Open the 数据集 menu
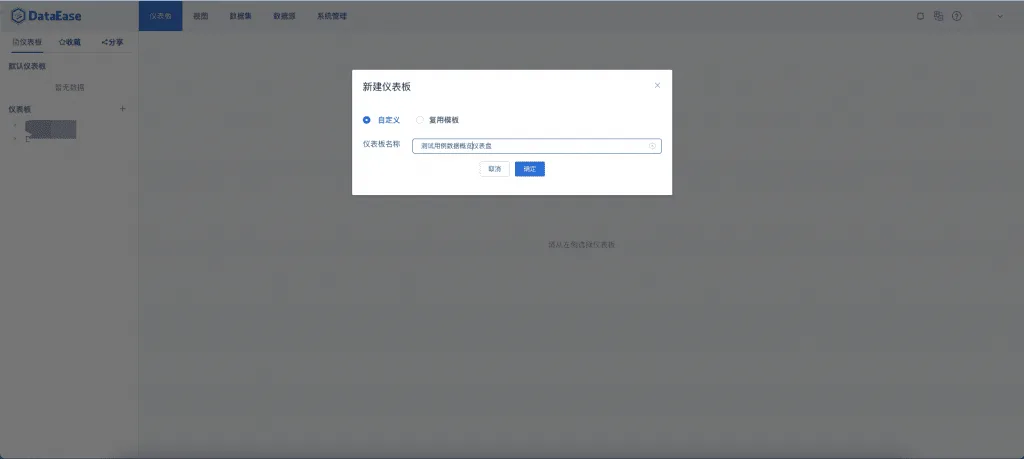1024x459 pixels. [x=240, y=16]
